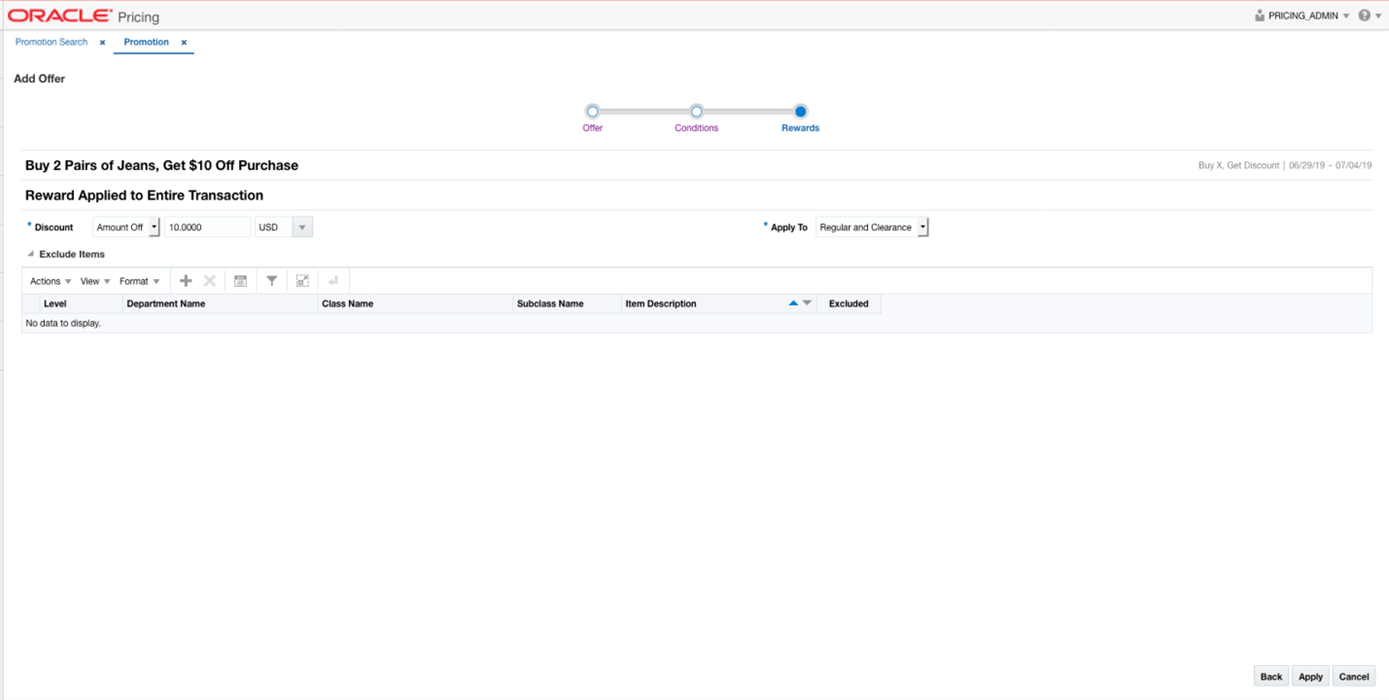This screenshot has width=1389, height=700.
Task: Collapse the Exclude Items section
Action: click(30, 254)
